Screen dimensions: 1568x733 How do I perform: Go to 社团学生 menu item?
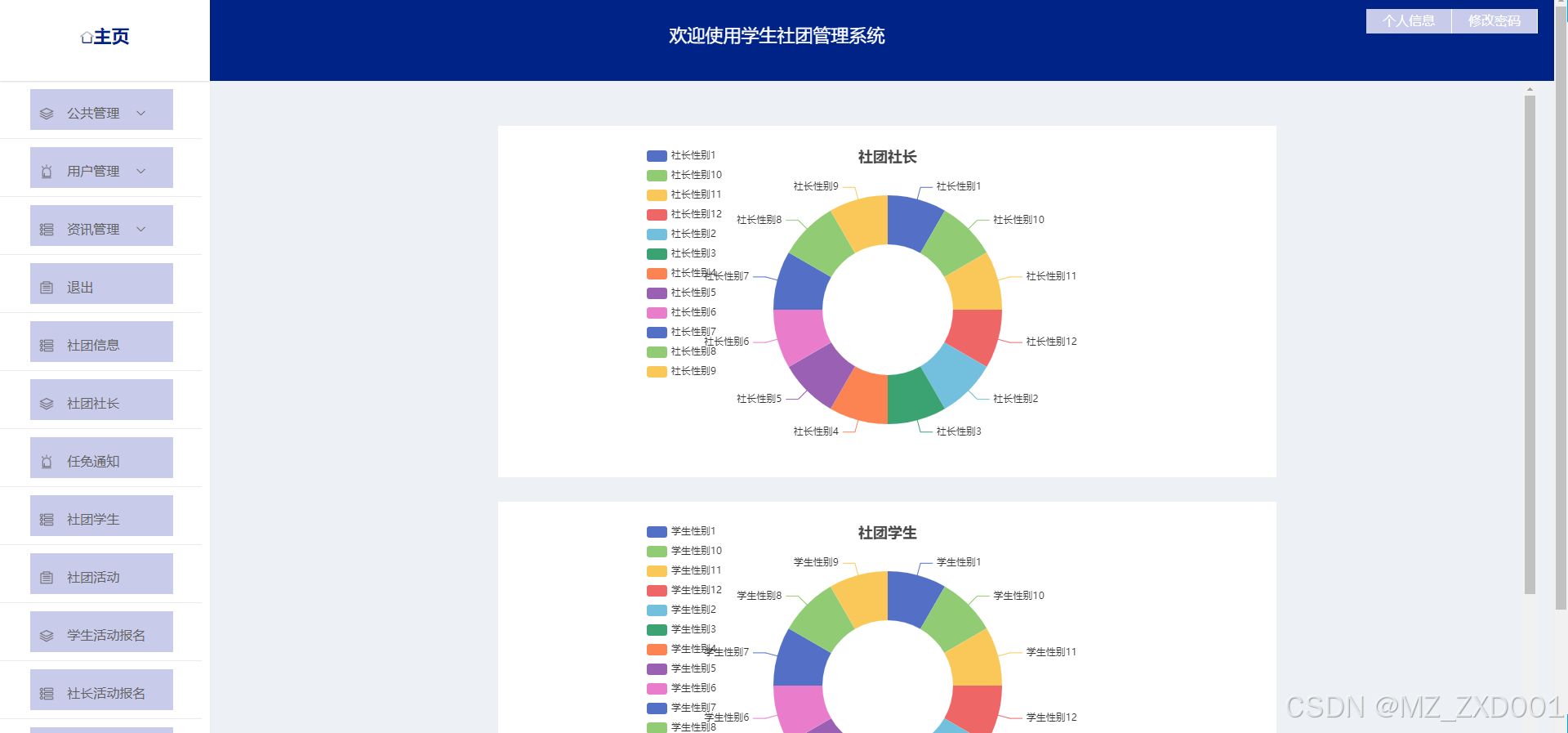tap(101, 516)
